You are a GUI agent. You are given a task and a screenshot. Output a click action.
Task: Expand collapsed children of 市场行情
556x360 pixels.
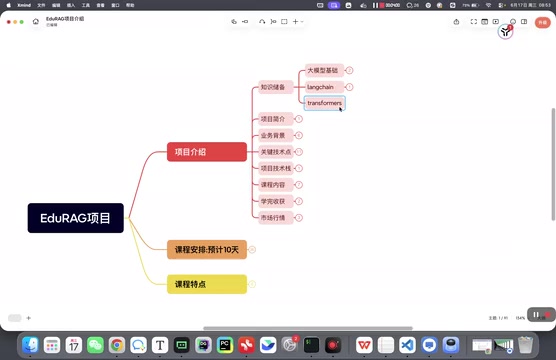pyautogui.click(x=299, y=218)
